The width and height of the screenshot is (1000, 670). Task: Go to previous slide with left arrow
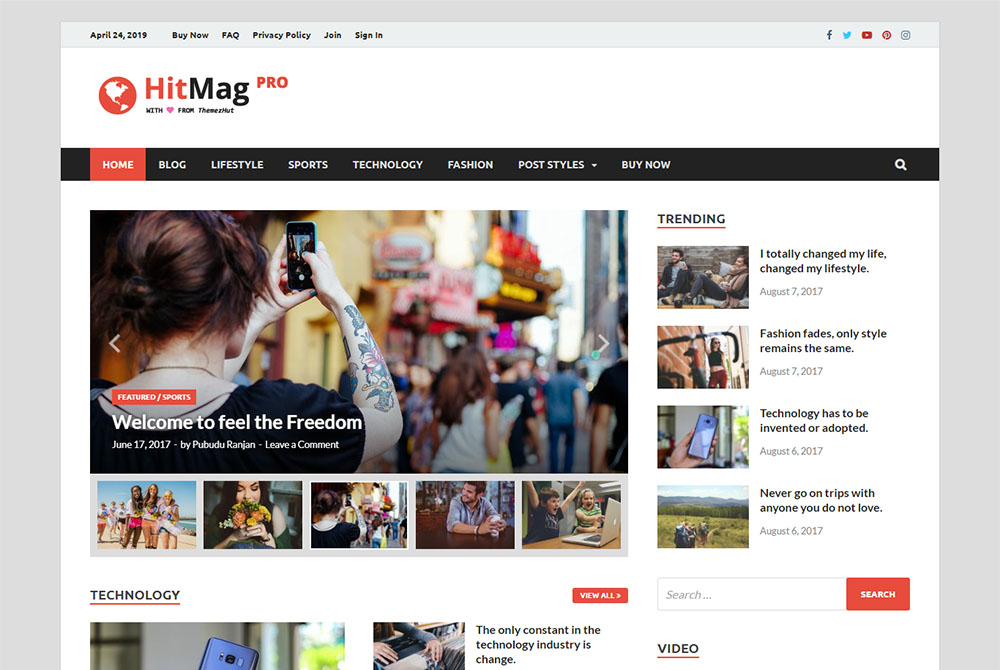[x=114, y=343]
